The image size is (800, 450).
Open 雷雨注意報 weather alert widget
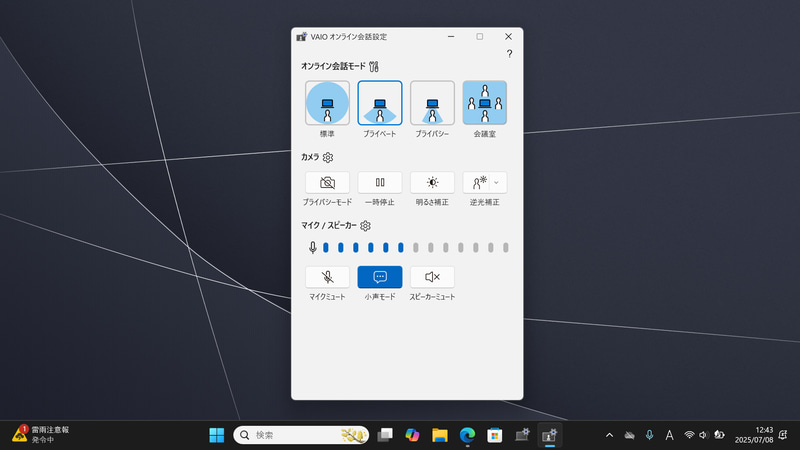(41, 435)
